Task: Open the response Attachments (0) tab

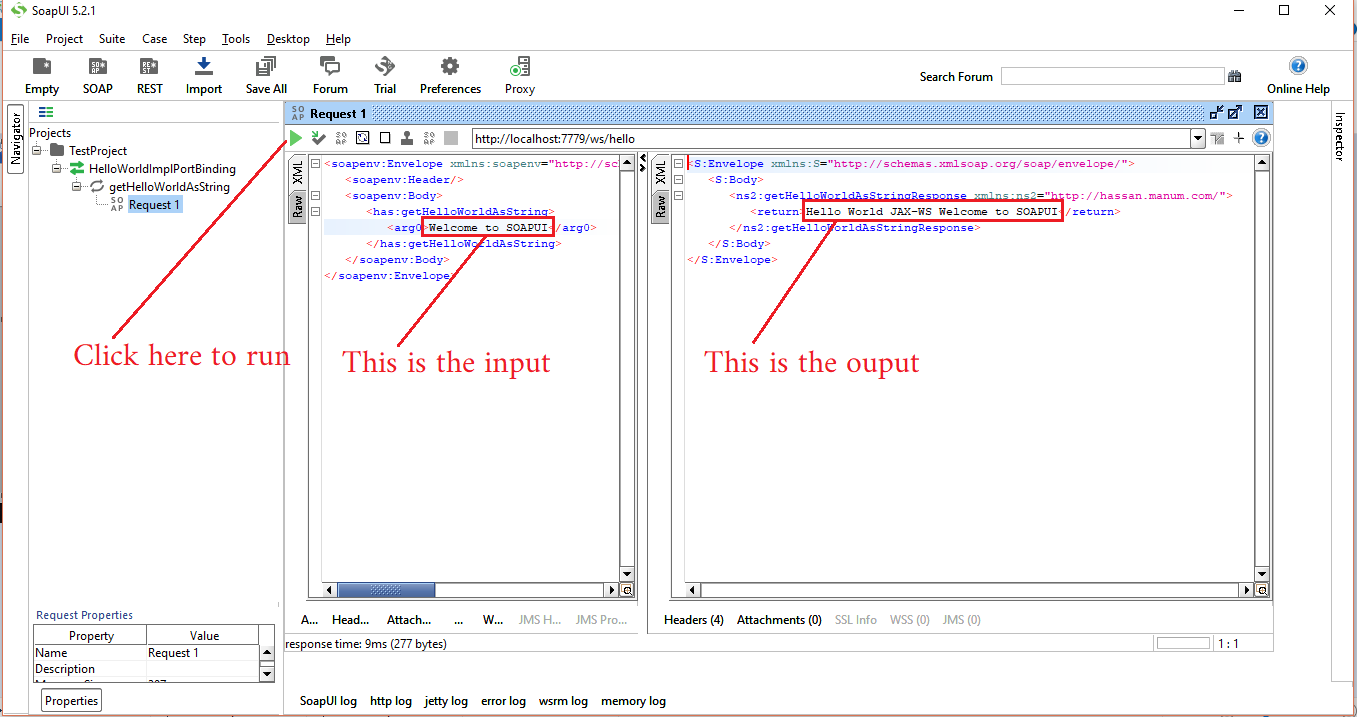Action: coord(779,620)
